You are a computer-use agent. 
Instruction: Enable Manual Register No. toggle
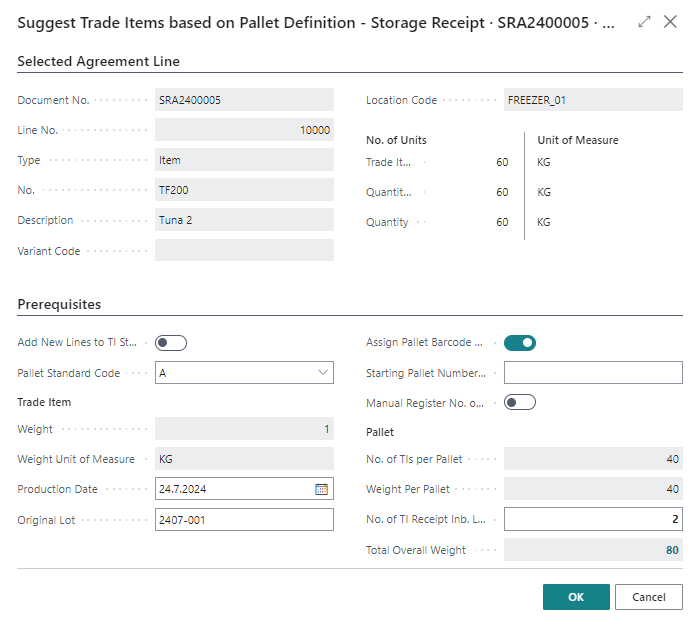tap(520, 402)
